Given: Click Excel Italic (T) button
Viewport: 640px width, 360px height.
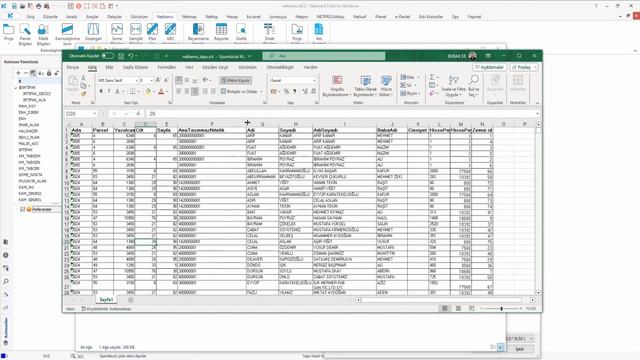Looking at the screenshot, I should pos(109,91).
